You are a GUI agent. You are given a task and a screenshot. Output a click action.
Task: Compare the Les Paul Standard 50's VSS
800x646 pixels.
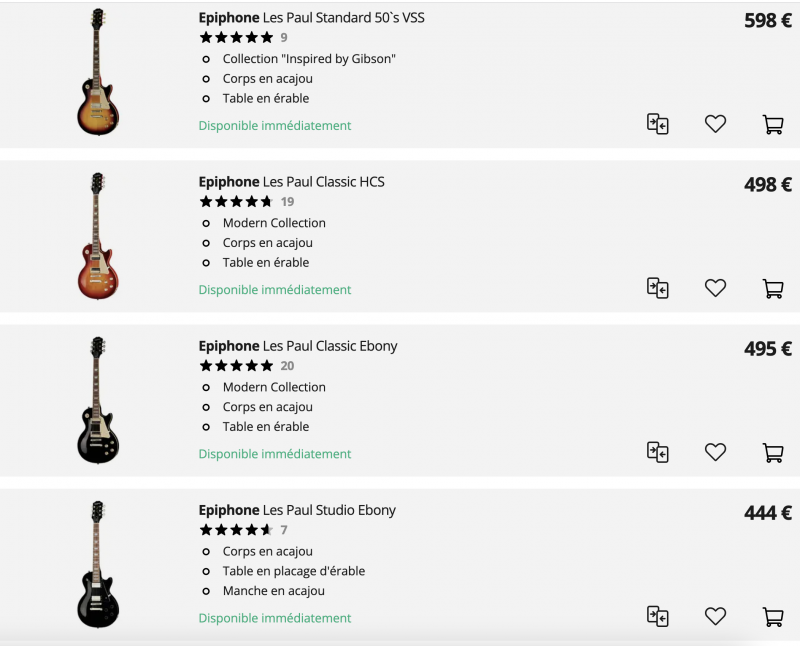[x=657, y=124]
